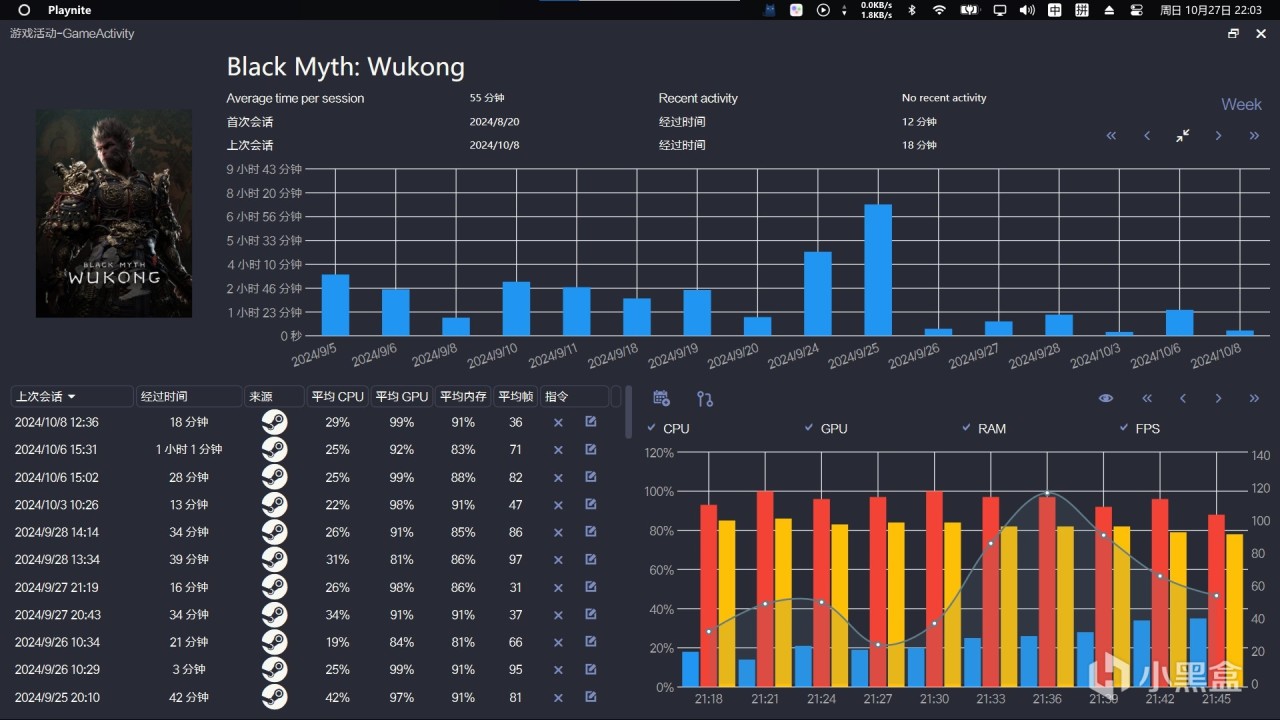
Task: Open the 拼 pinyin input menu
Action: pos(1081,10)
